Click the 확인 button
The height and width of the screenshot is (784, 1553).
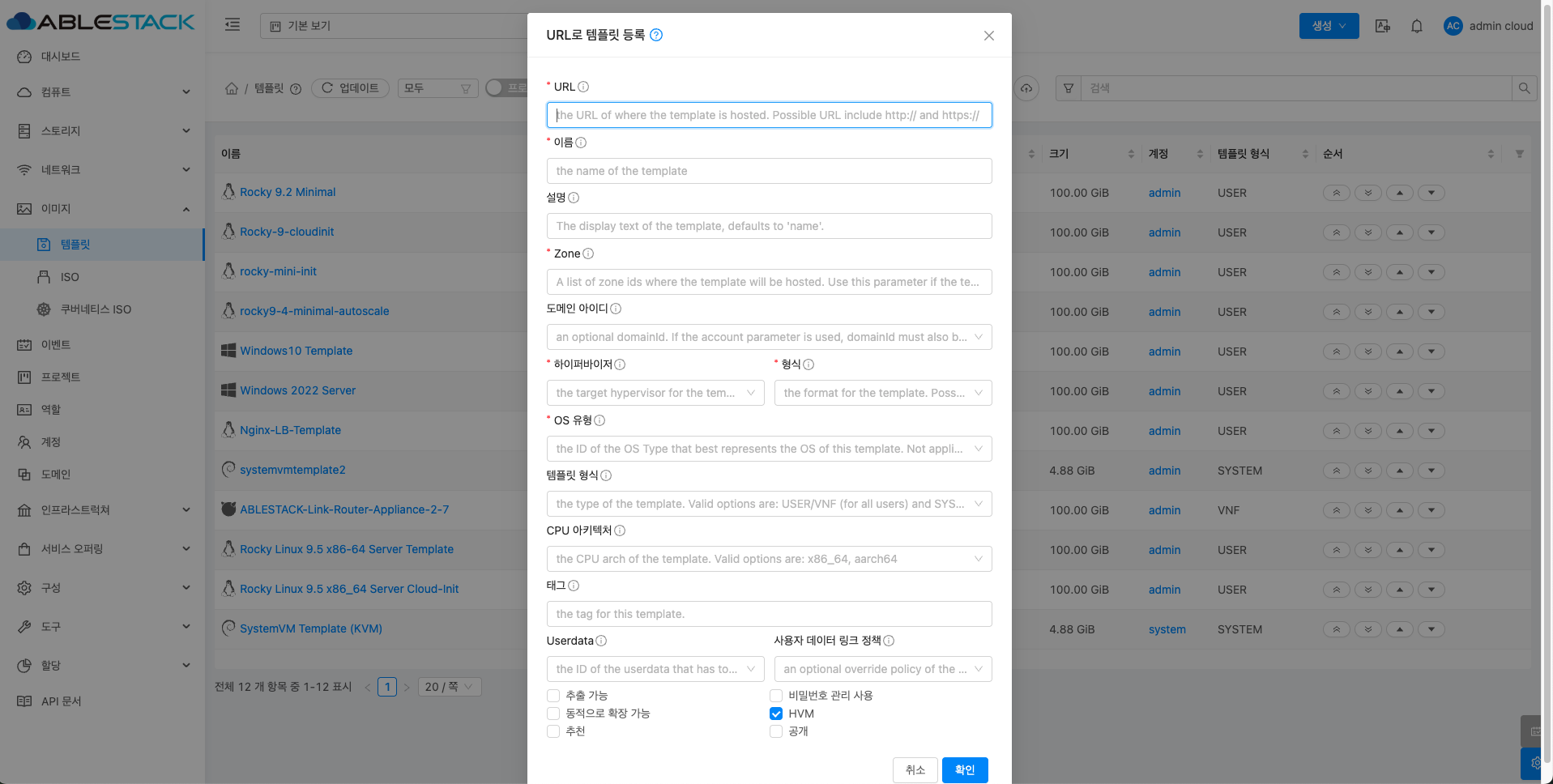(x=965, y=770)
